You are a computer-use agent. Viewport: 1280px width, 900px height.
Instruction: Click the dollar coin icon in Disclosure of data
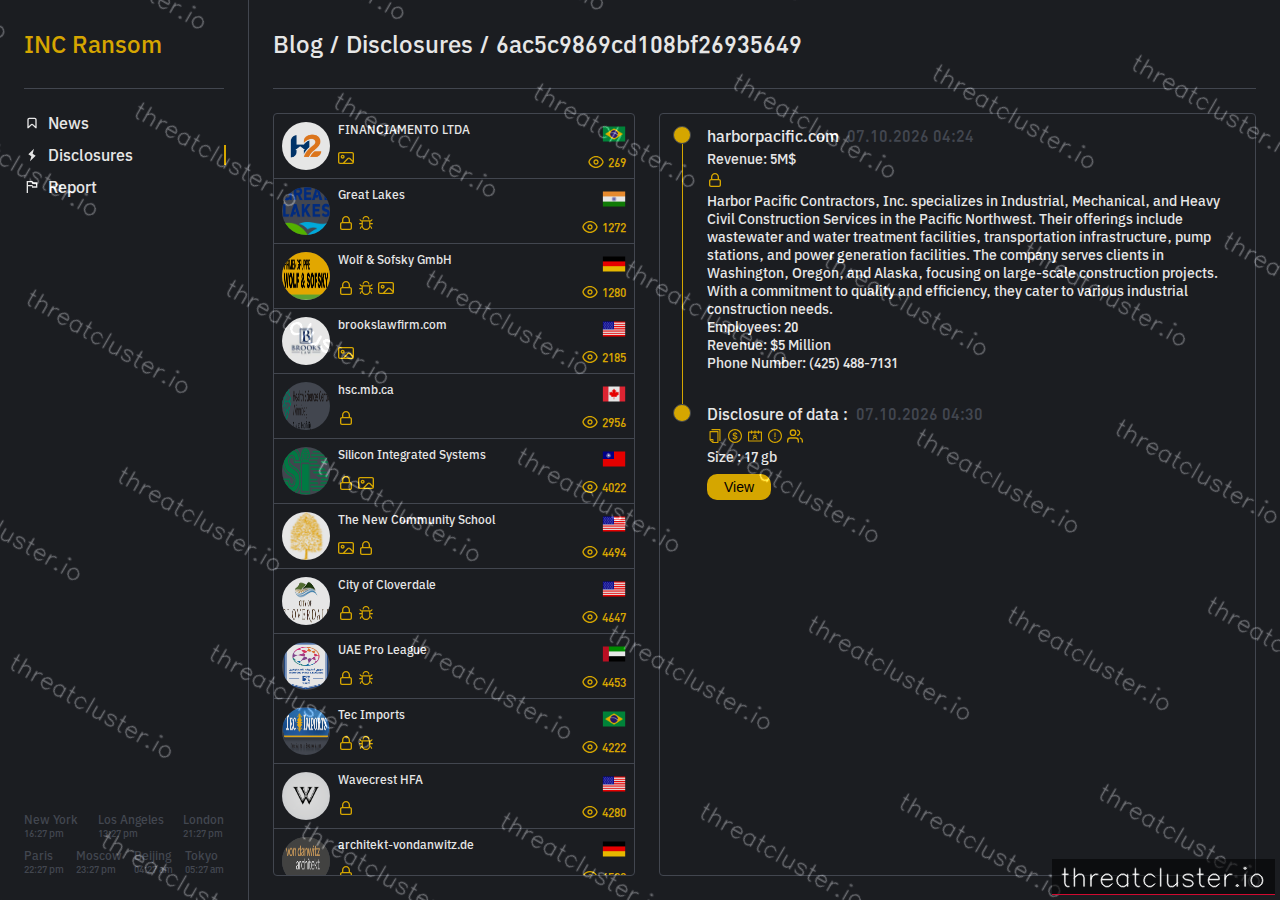(x=735, y=436)
